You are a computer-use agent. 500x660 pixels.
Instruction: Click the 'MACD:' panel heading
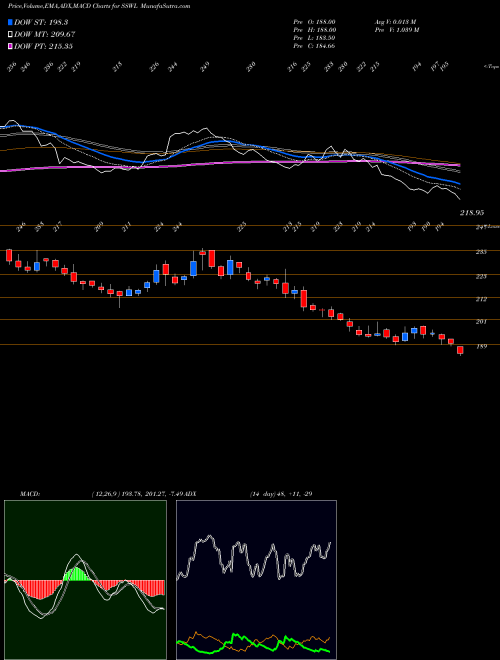coord(30,494)
